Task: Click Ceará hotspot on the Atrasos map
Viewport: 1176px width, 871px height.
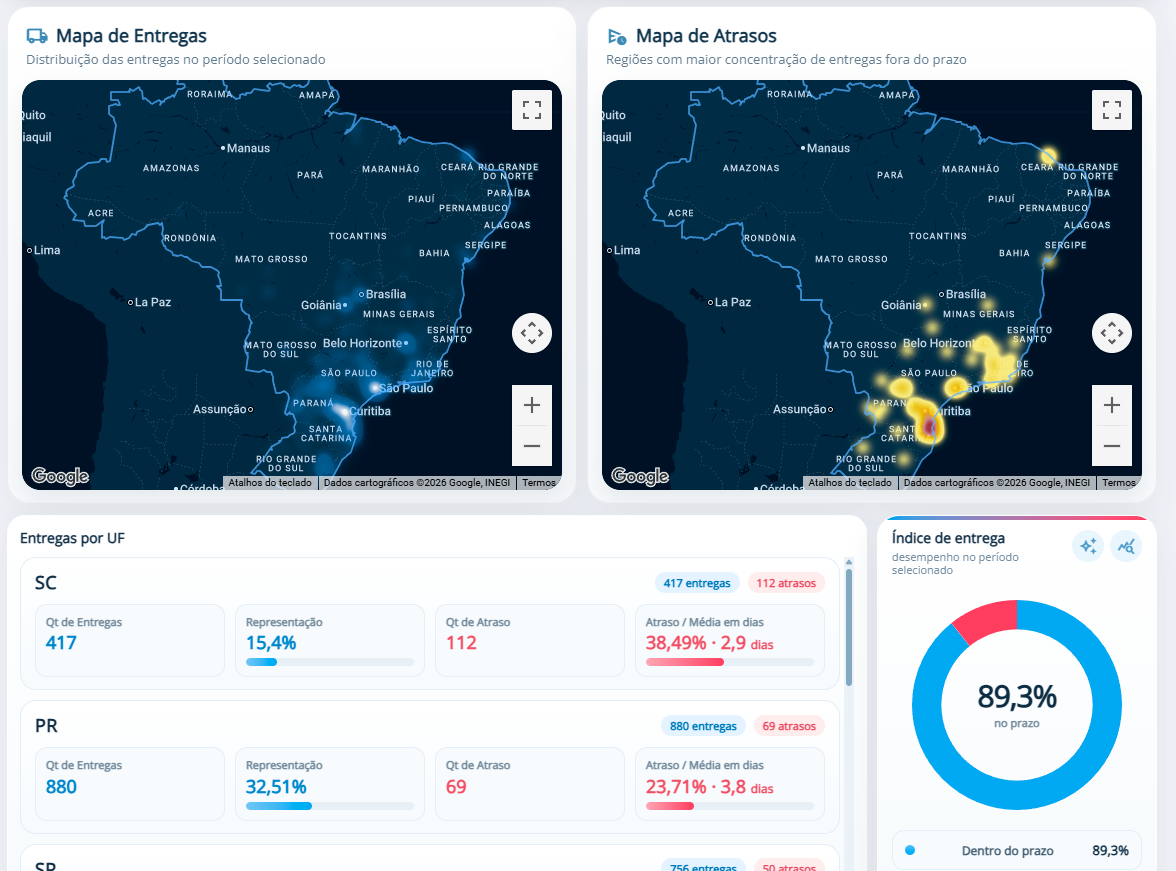Action: (1048, 156)
